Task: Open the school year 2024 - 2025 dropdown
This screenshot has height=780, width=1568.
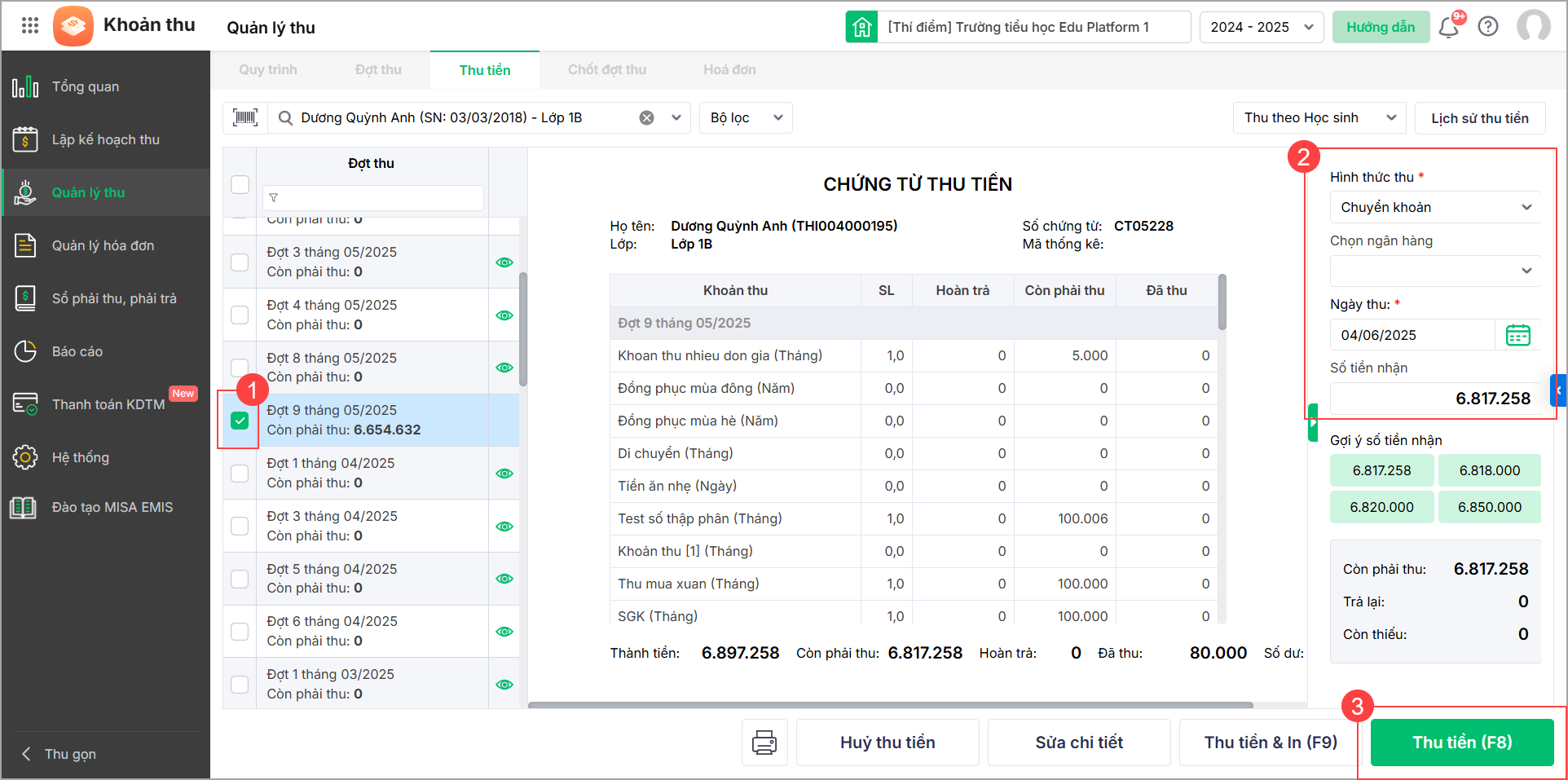Action: [1261, 27]
